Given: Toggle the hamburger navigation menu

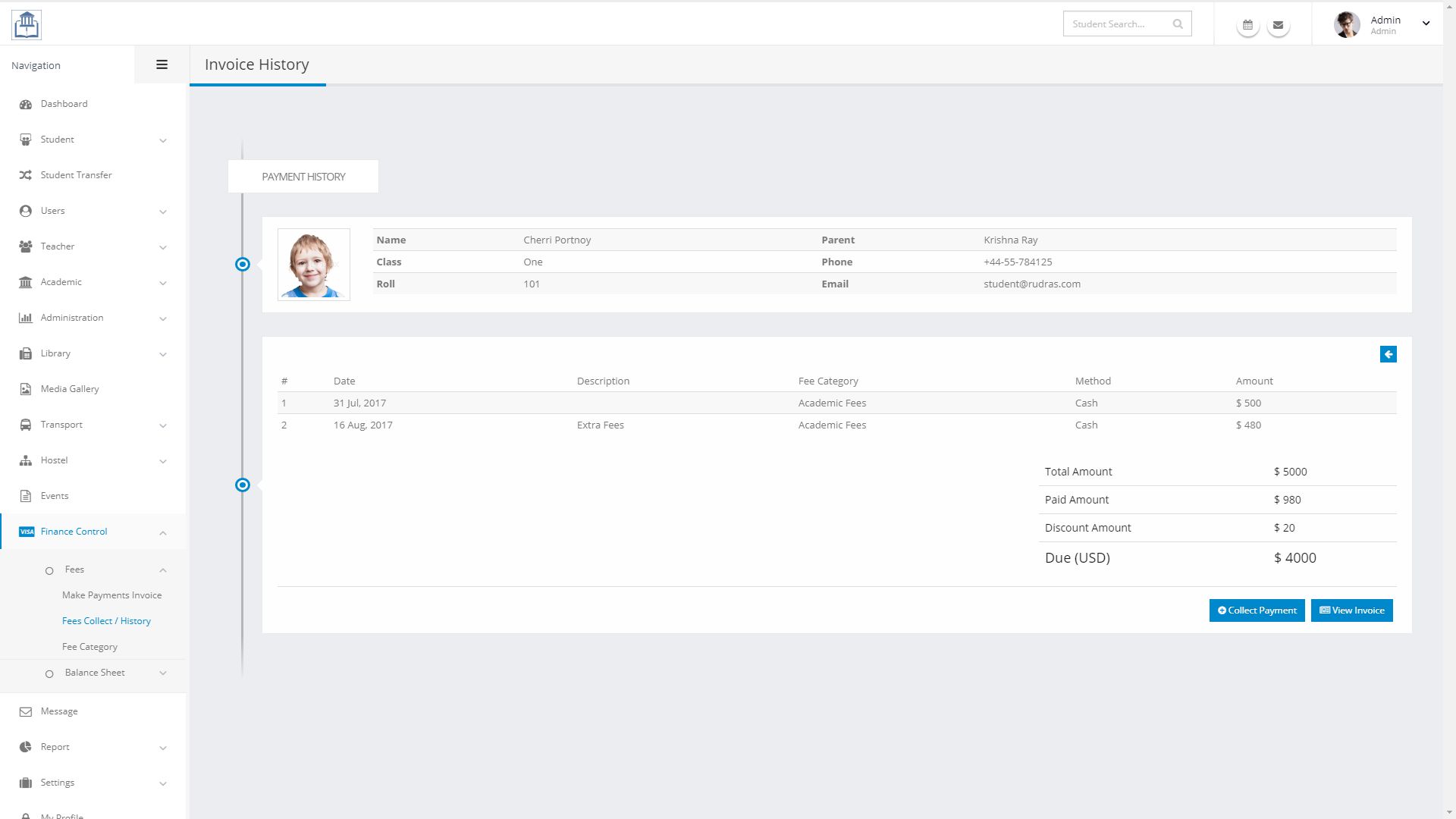Looking at the screenshot, I should pyautogui.click(x=162, y=65).
